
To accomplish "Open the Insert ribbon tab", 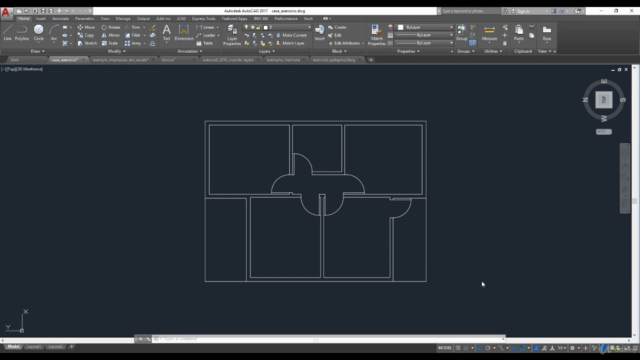I will tap(41, 19).
